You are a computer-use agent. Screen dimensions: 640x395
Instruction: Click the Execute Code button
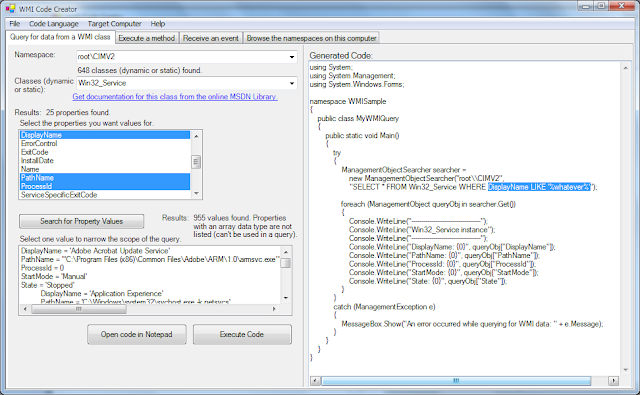pyautogui.click(x=242, y=334)
